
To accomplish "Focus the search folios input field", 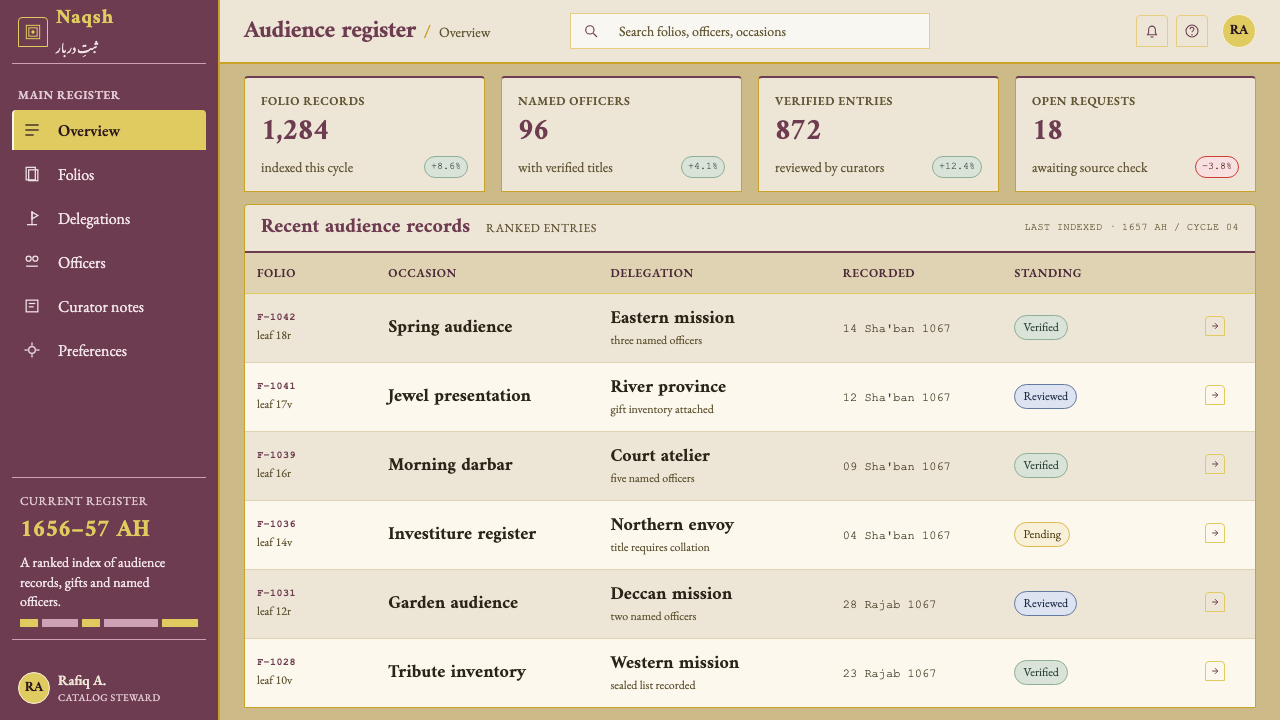I will pyautogui.click(x=750, y=31).
